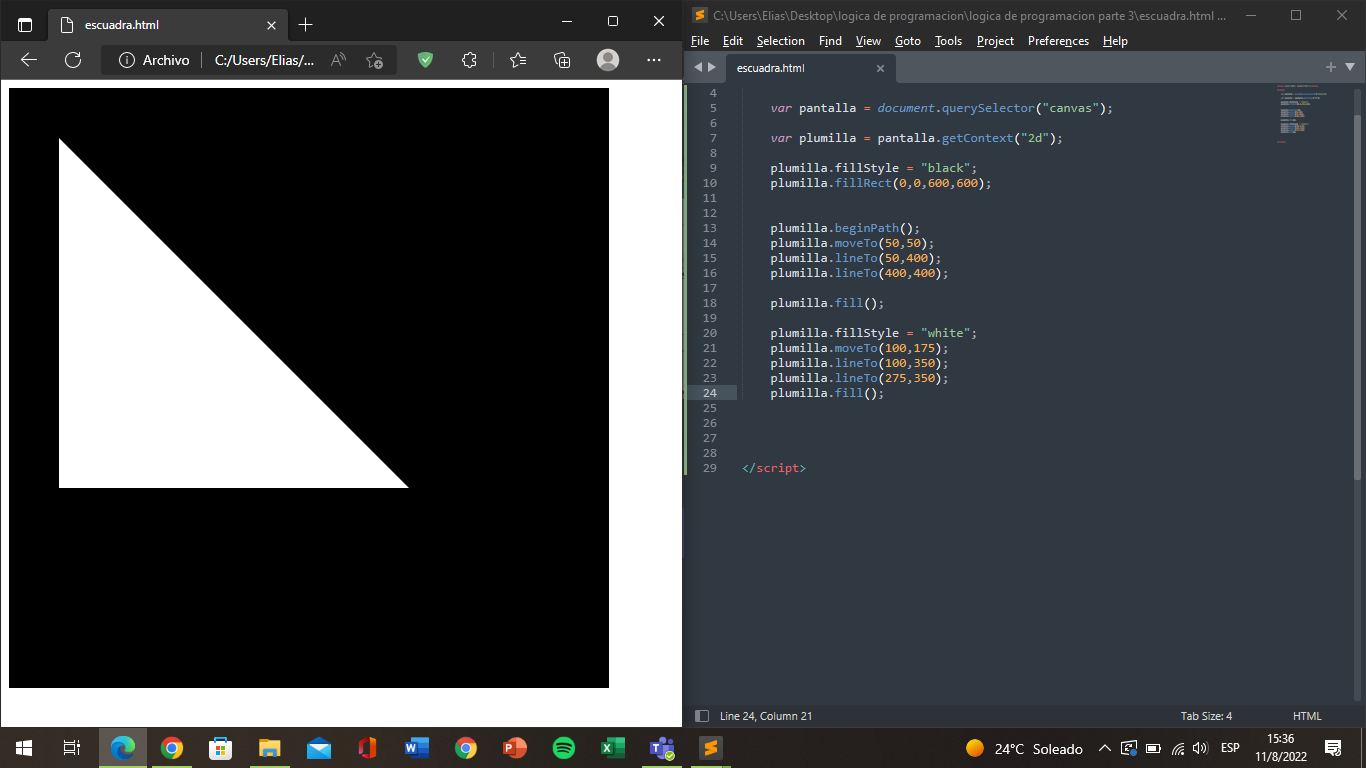
Task: Show hidden system tray icons
Action: [x=1105, y=748]
